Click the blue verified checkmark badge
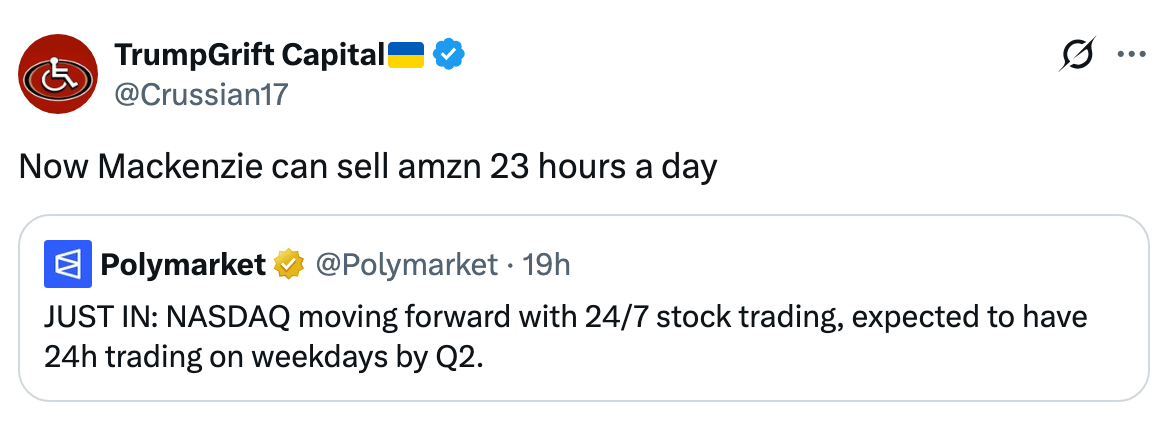The width and height of the screenshot is (1170, 422). click(448, 54)
